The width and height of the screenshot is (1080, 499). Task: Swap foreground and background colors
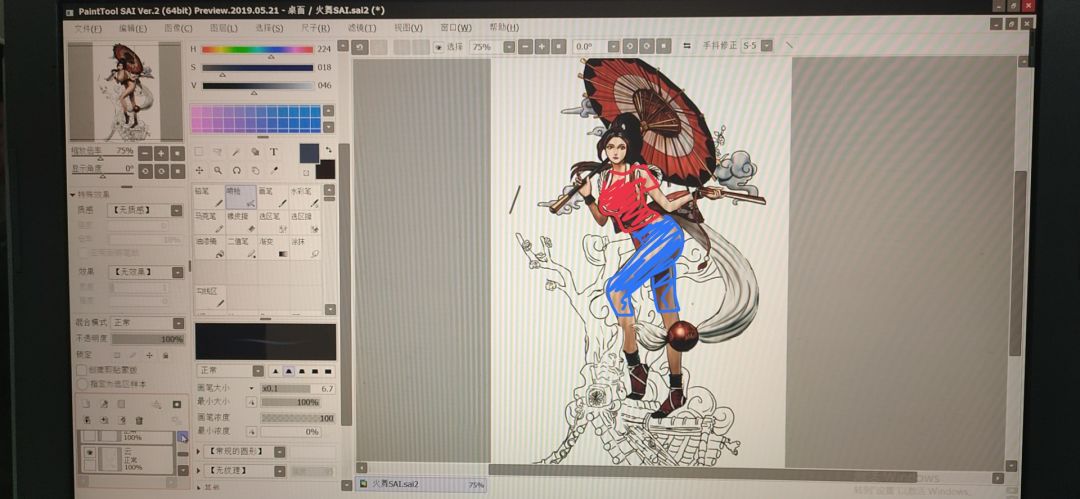[x=329, y=150]
